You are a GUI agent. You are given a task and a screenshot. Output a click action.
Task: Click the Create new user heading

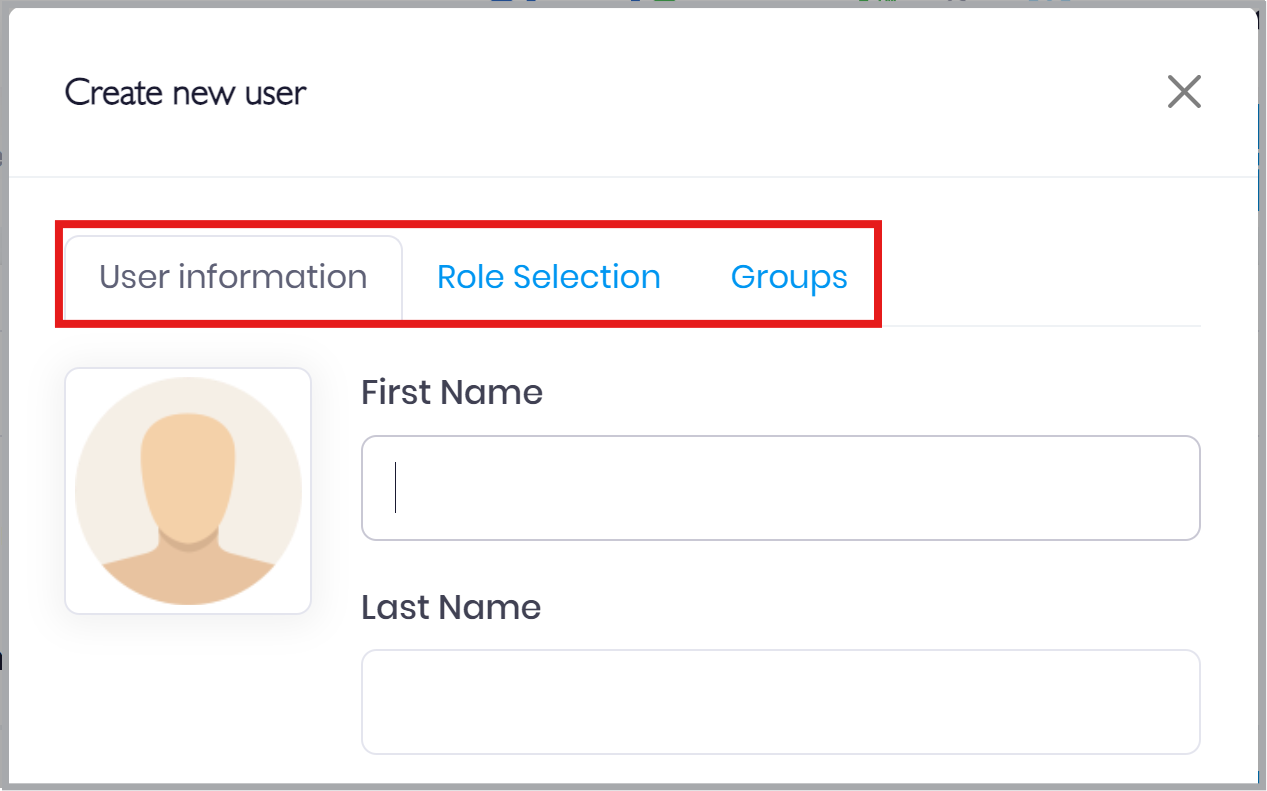click(x=186, y=93)
